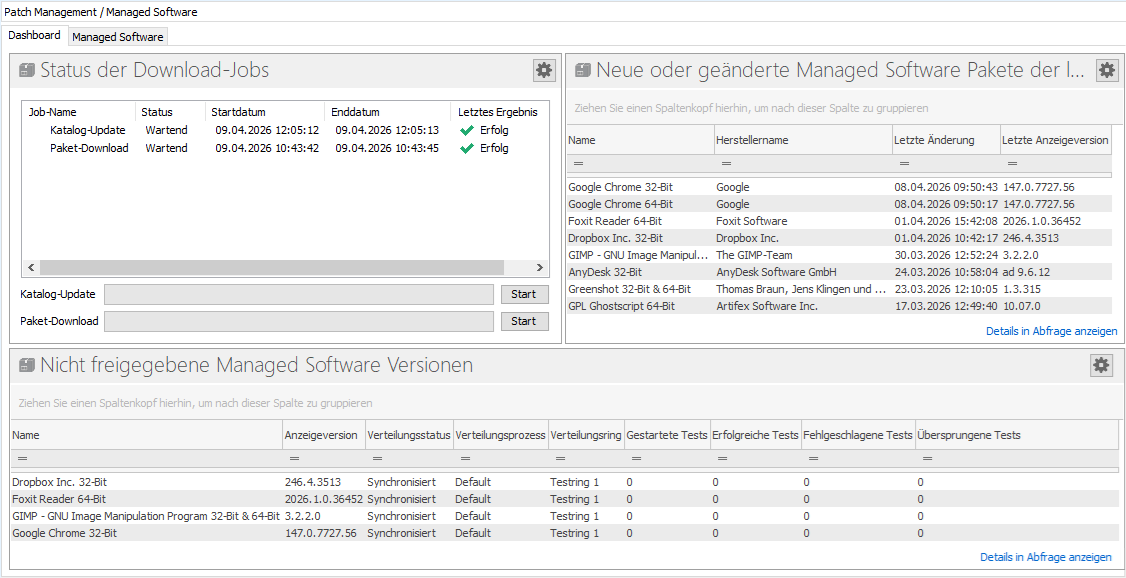Select Foxit Reader 64-Bit in packages list
This screenshot has width=1126, height=578.
[839, 221]
